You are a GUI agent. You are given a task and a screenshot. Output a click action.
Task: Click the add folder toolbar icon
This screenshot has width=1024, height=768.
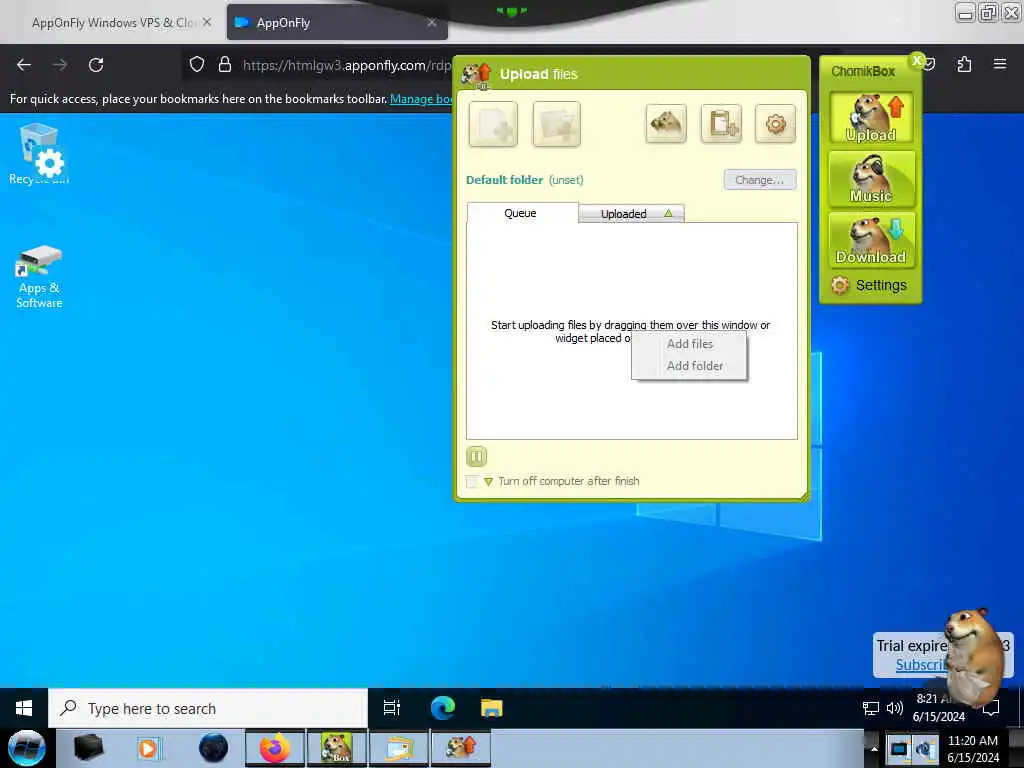tap(556, 123)
